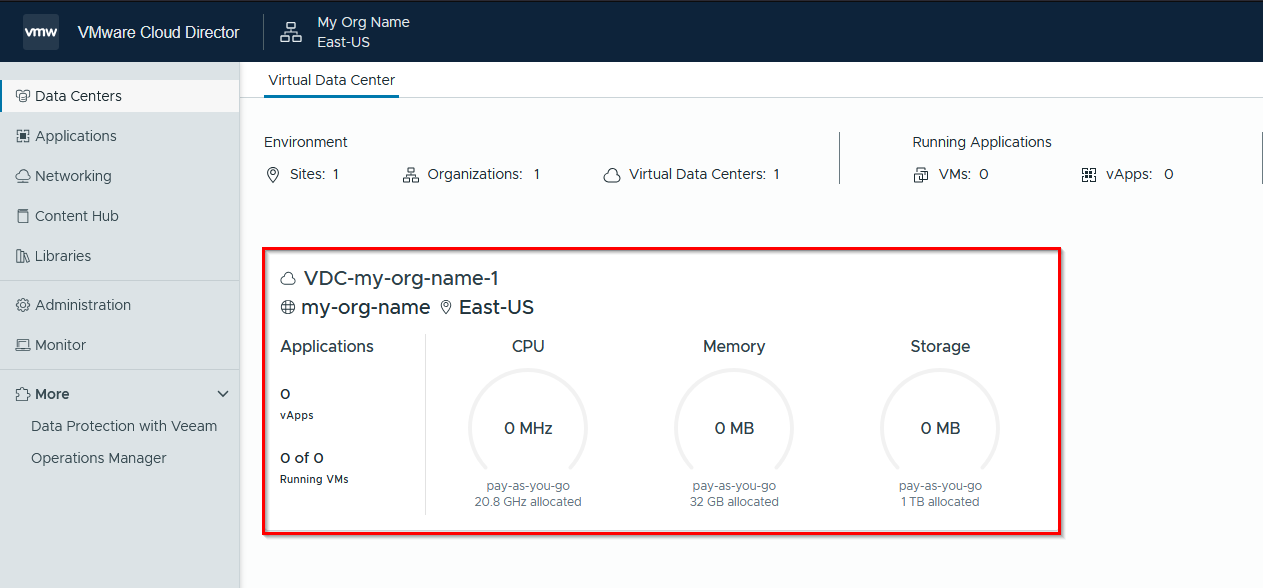Click the Organizations hierarchy icon
Viewport: 1263px width, 588px height.
[411, 174]
